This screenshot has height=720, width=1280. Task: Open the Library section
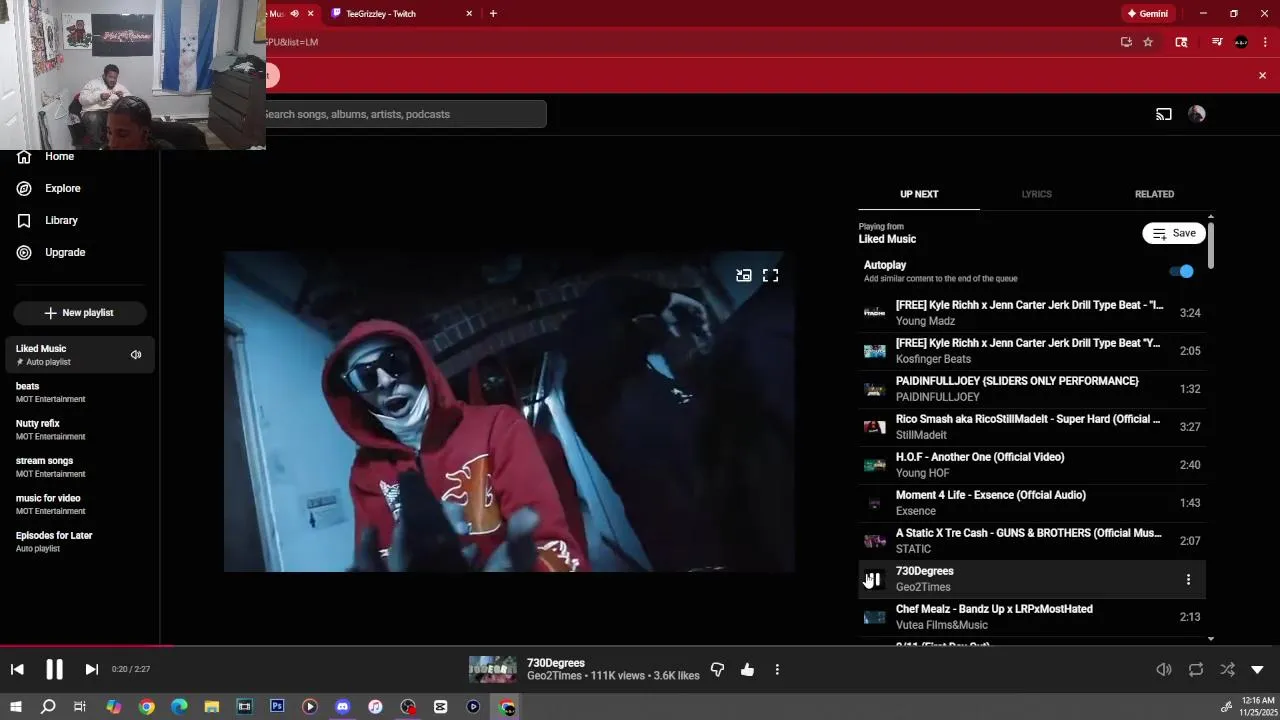click(x=61, y=220)
